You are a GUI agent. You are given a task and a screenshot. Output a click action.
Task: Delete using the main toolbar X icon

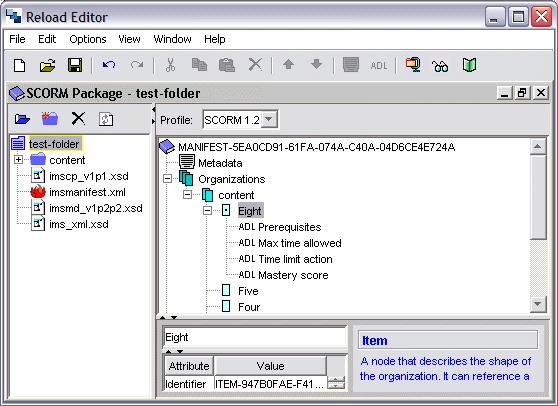255,65
